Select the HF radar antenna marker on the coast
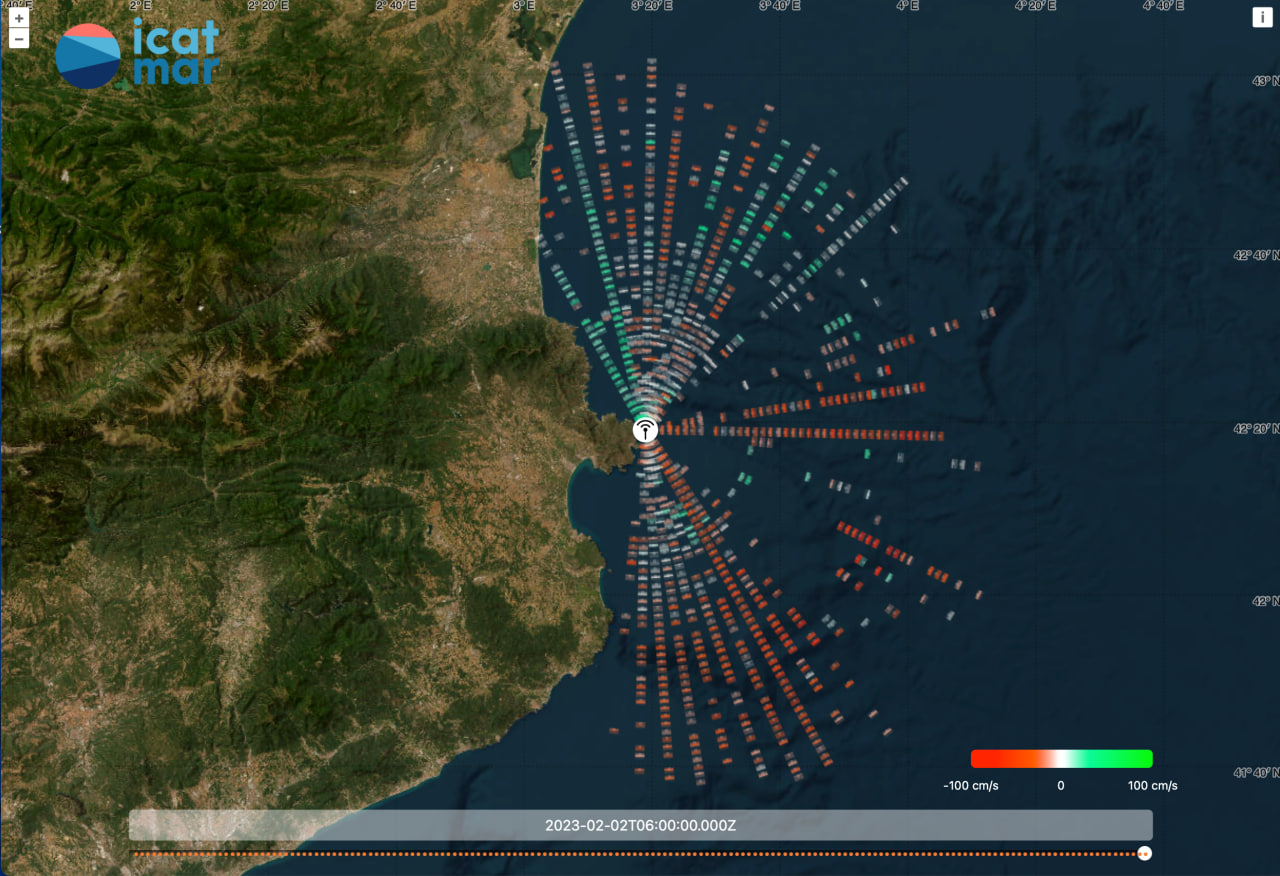The height and width of the screenshot is (876, 1280). click(645, 430)
